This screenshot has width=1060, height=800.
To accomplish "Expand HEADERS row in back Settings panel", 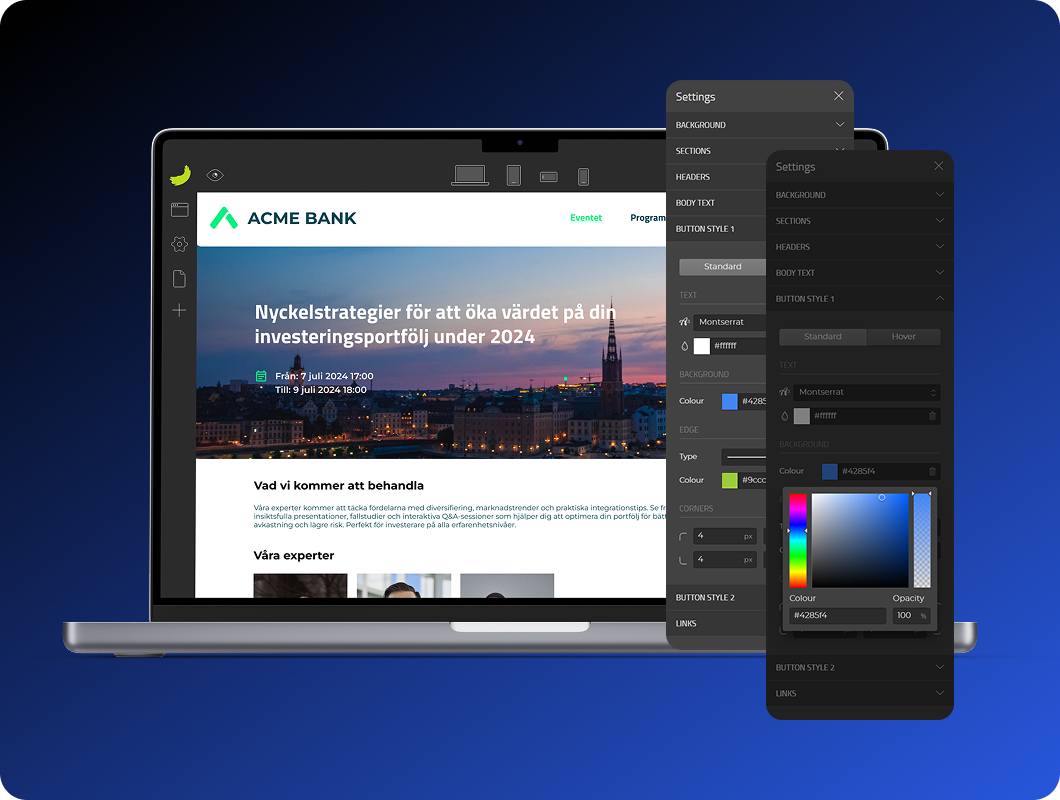I will [x=717, y=177].
